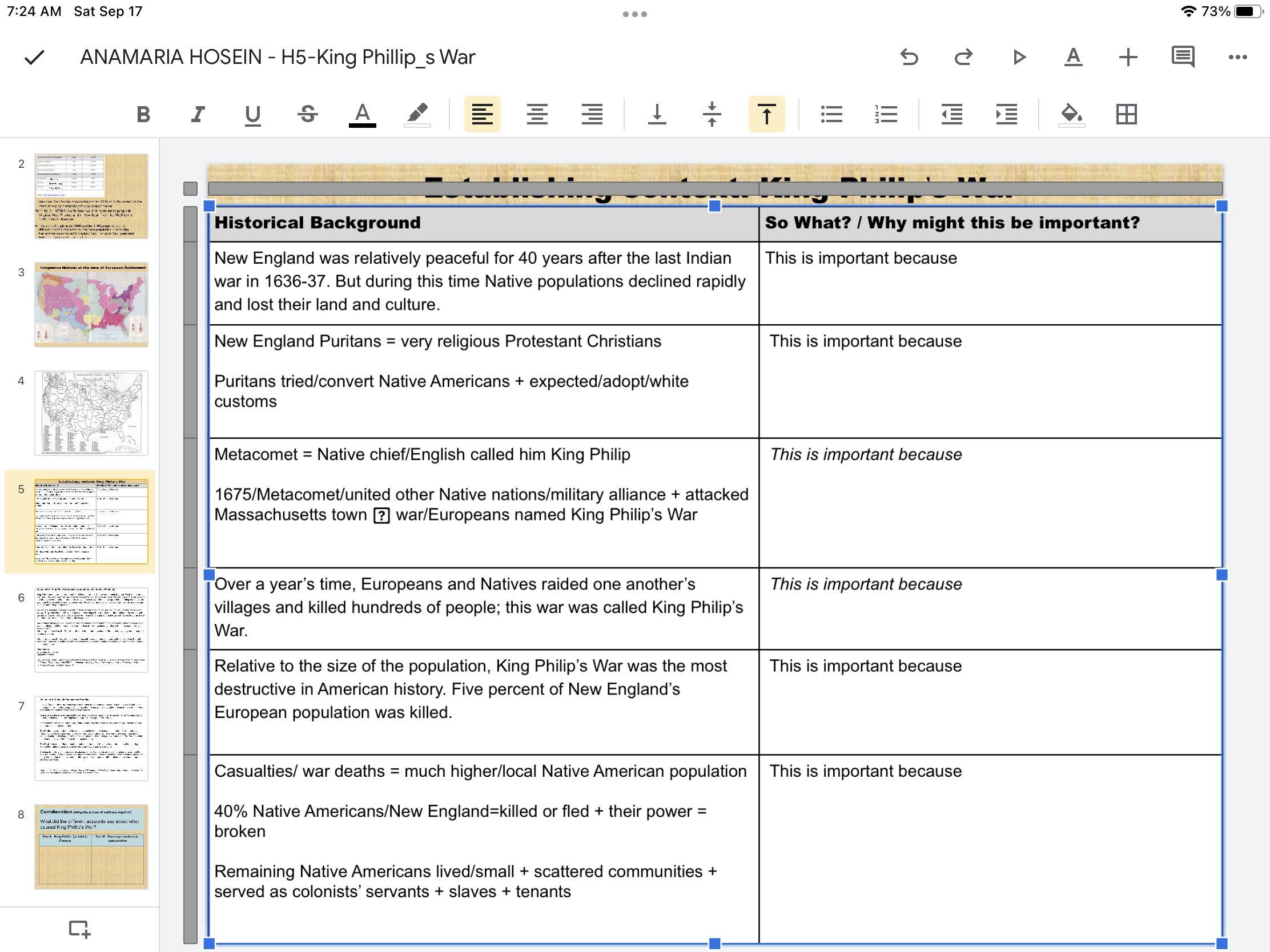The width and height of the screenshot is (1270, 952).
Task: Toggle bold formatting
Action: 143,114
